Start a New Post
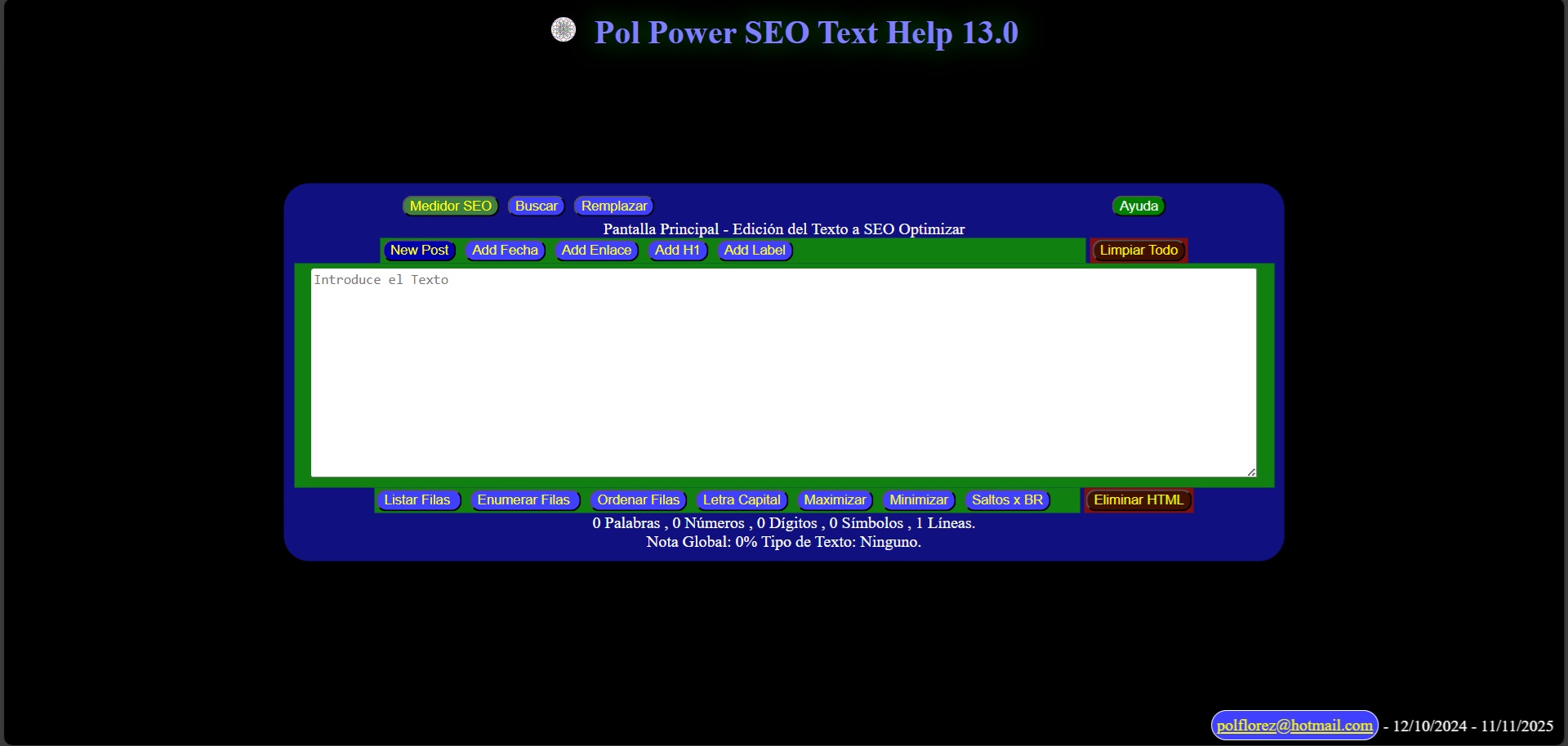The height and width of the screenshot is (746, 1568). 419,251
